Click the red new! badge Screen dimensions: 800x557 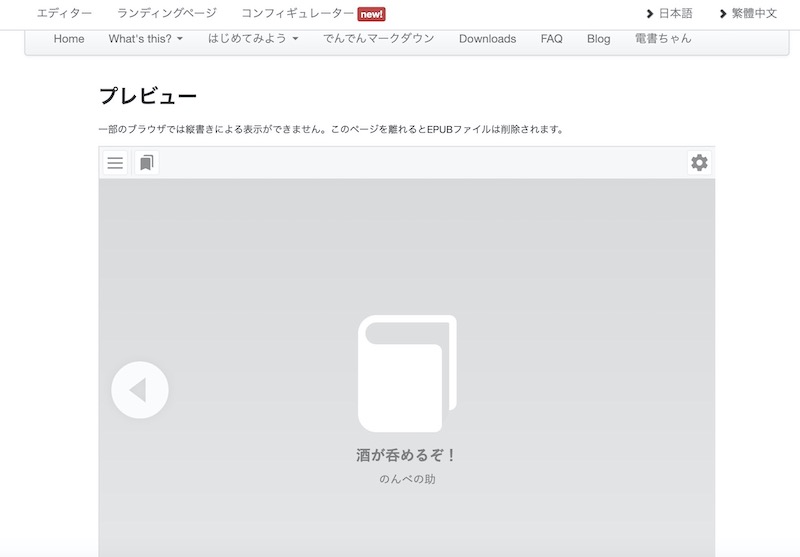point(371,14)
